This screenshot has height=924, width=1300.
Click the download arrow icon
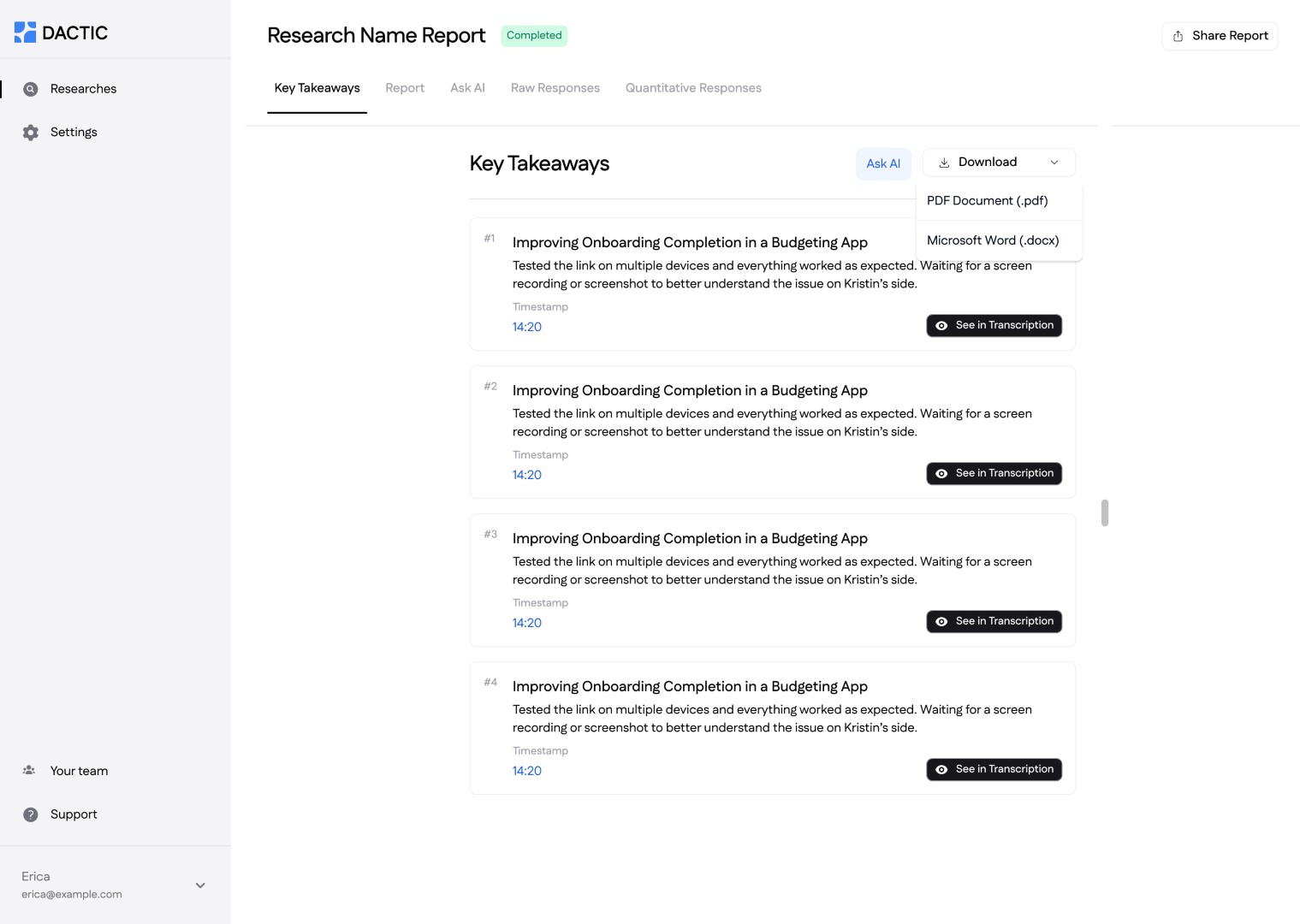[x=944, y=163]
